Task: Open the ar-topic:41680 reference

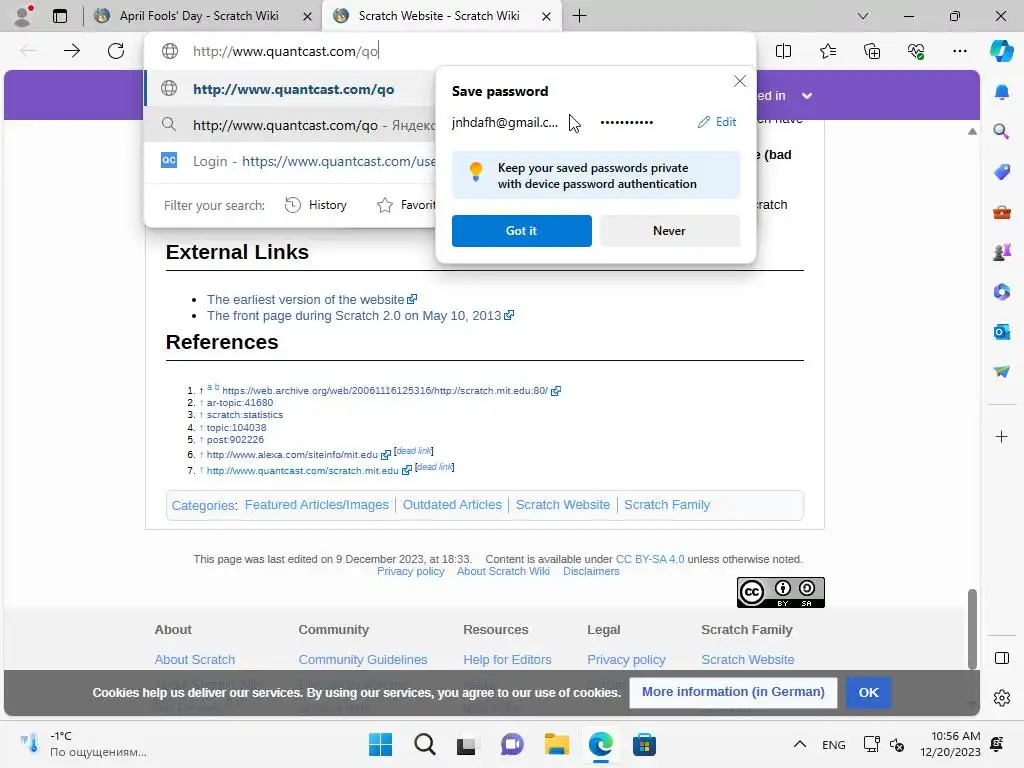Action: point(240,402)
